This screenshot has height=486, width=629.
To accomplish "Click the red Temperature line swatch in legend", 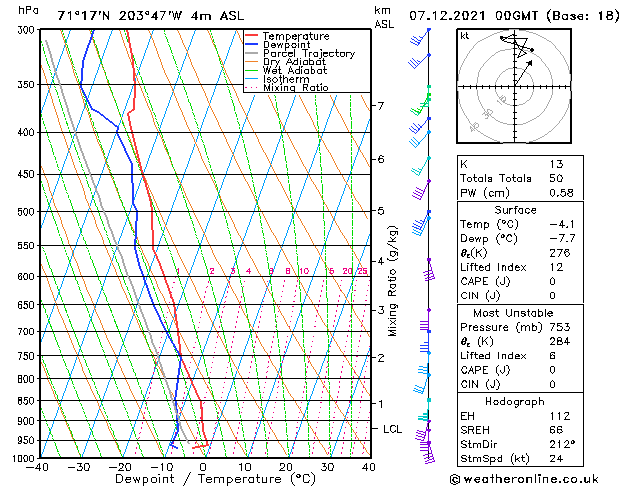I will pos(252,36).
